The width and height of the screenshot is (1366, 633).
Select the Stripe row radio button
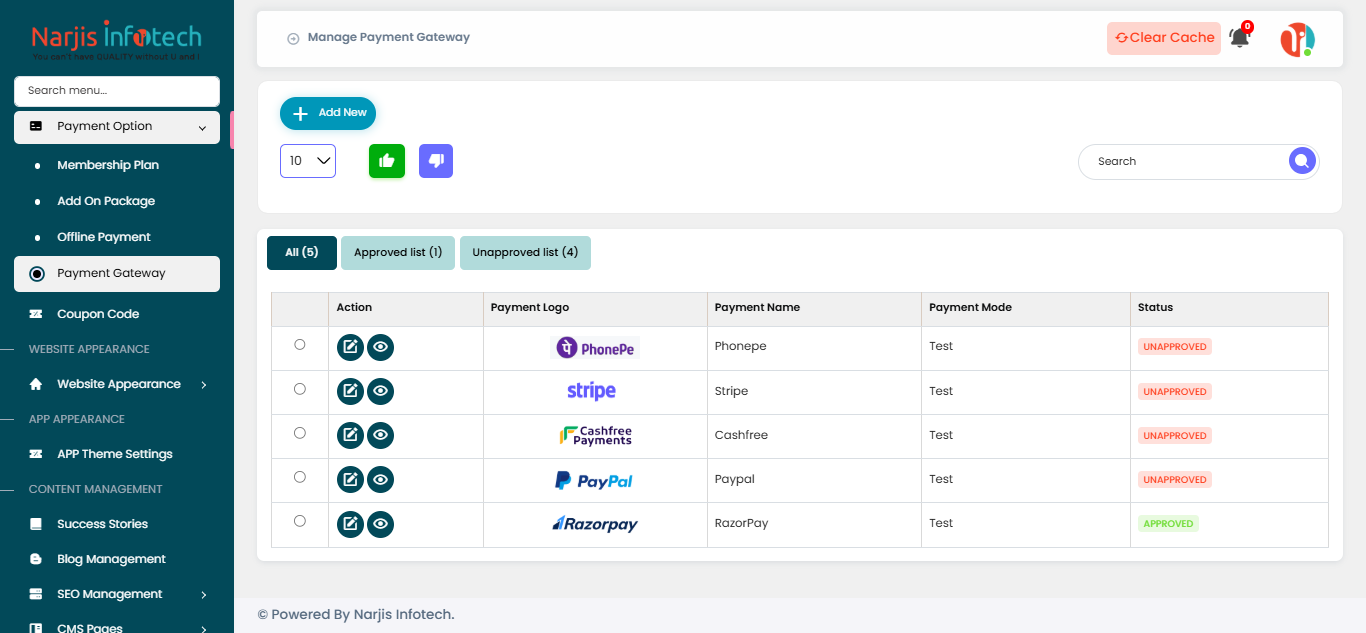coord(300,388)
